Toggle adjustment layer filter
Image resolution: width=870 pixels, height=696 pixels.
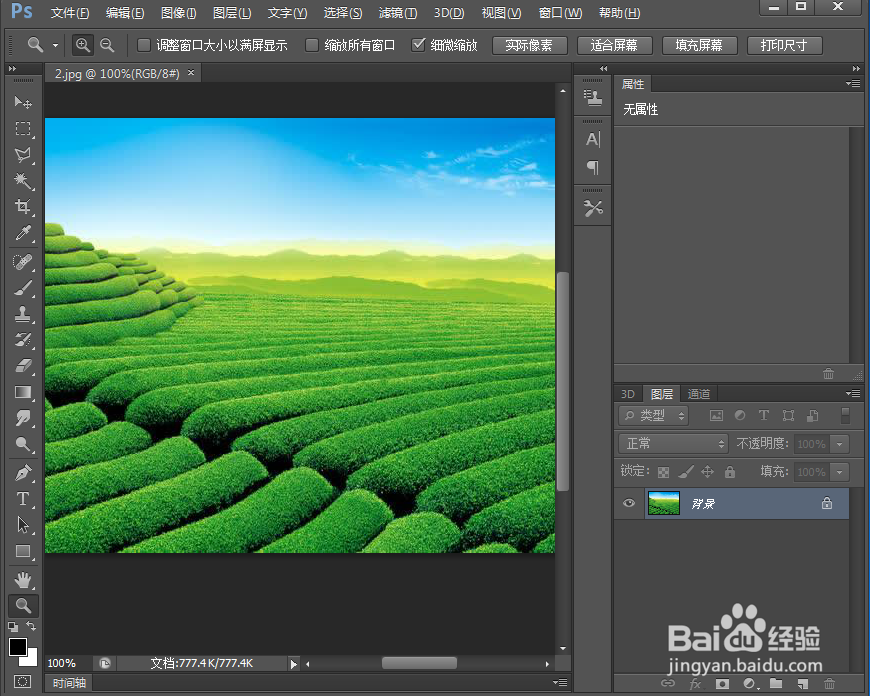click(740, 415)
